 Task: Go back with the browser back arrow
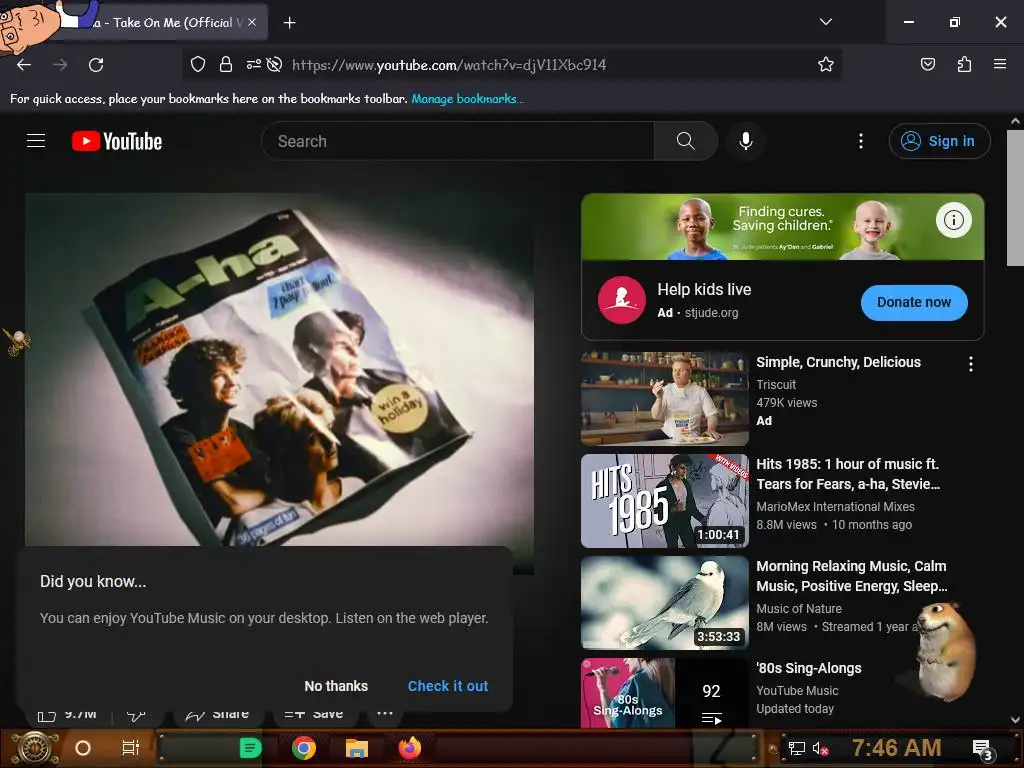click(x=24, y=65)
